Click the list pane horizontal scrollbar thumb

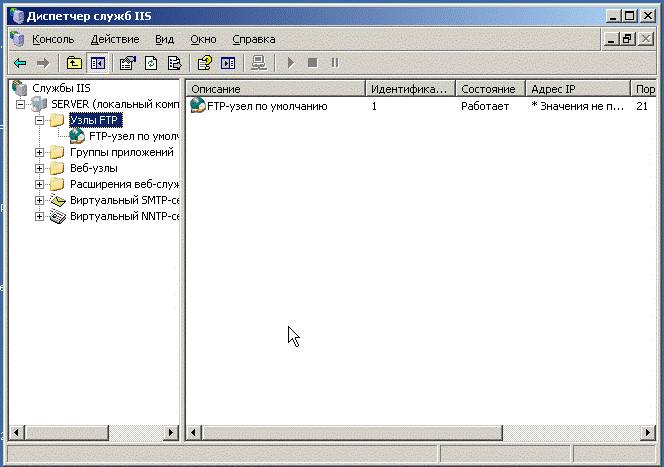352,433
